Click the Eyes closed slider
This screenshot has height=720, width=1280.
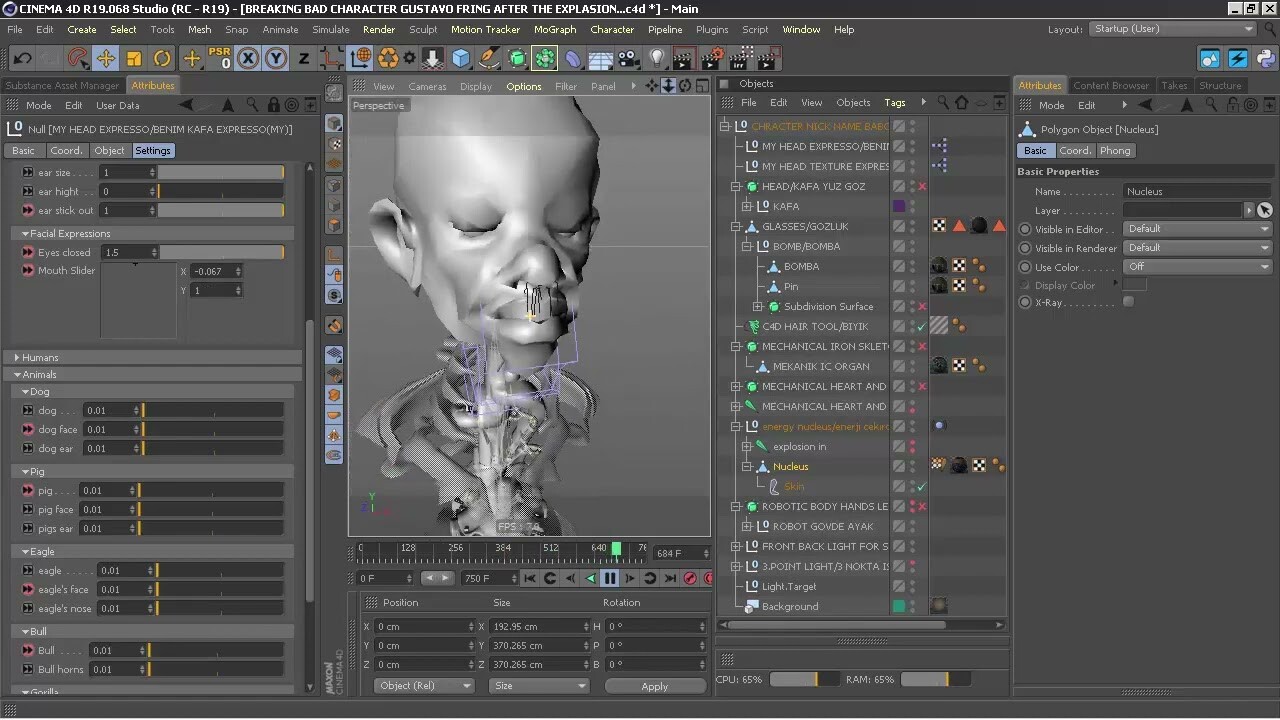click(x=222, y=253)
